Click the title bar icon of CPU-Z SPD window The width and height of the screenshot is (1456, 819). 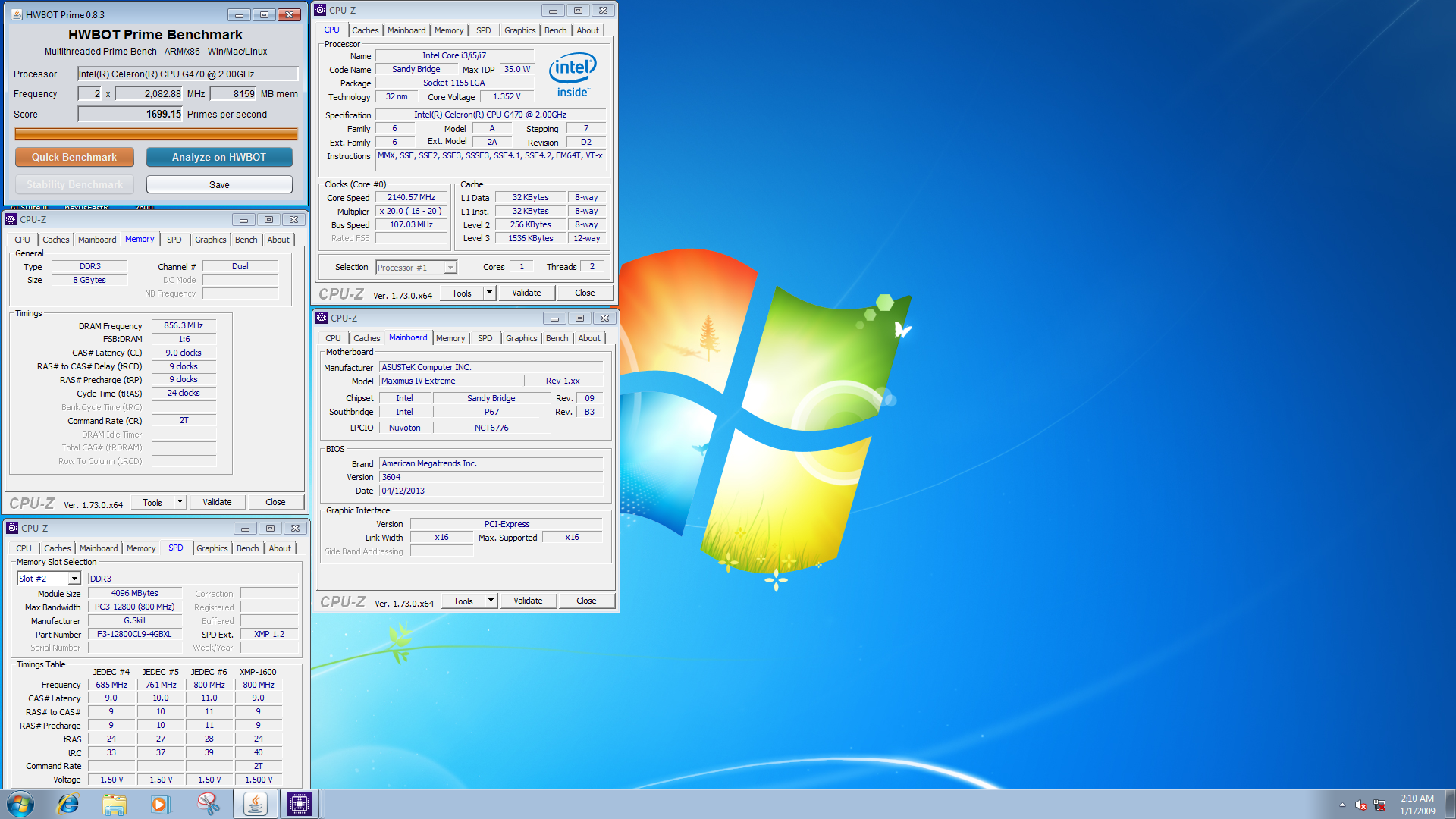tap(13, 528)
